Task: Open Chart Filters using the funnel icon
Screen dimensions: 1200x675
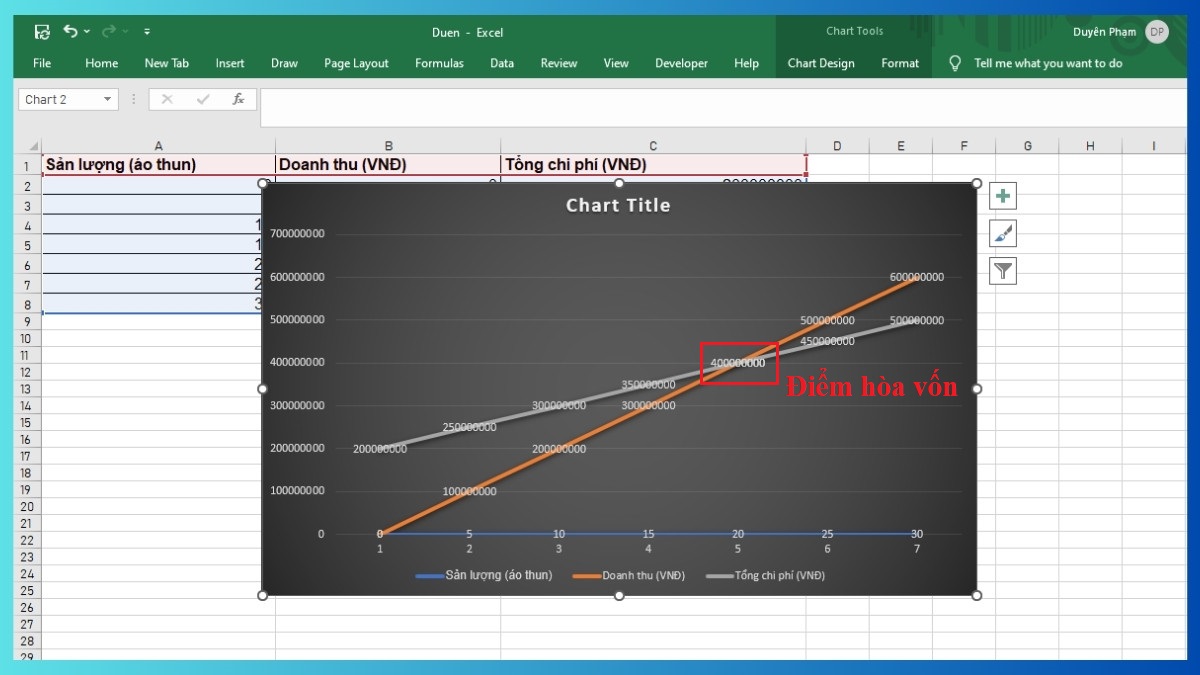Action: point(1002,270)
